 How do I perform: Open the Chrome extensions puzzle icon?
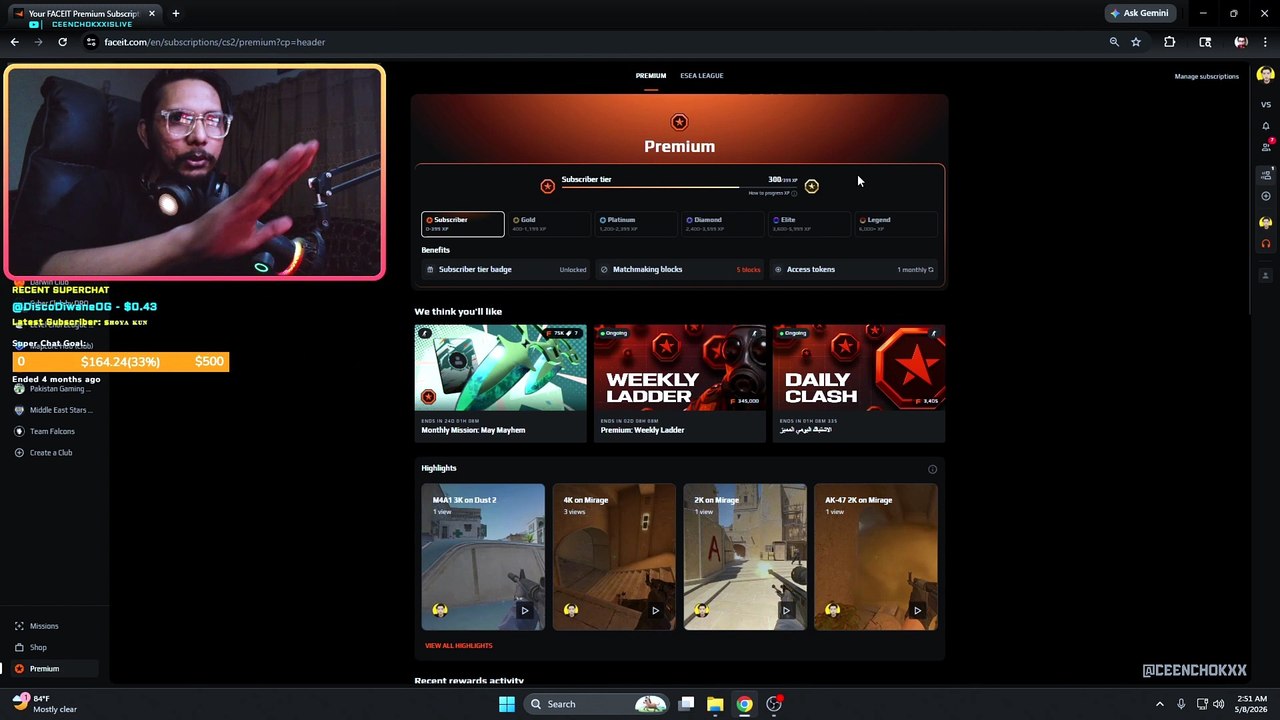tap(1169, 42)
